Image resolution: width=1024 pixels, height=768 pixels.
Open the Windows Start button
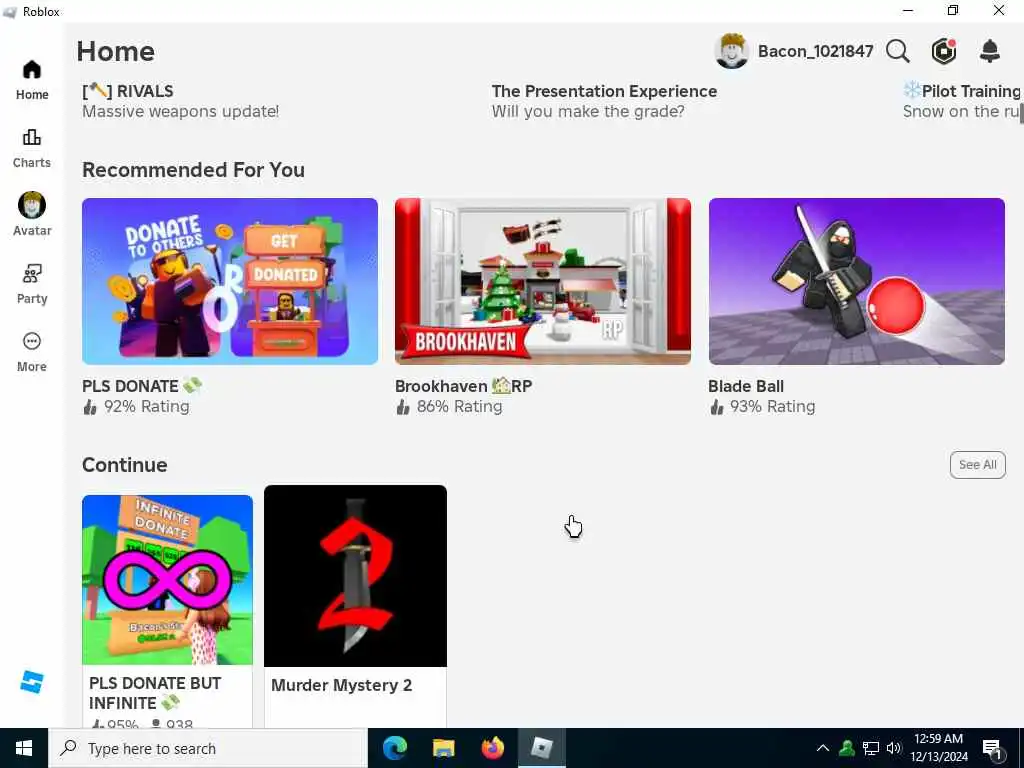point(24,748)
